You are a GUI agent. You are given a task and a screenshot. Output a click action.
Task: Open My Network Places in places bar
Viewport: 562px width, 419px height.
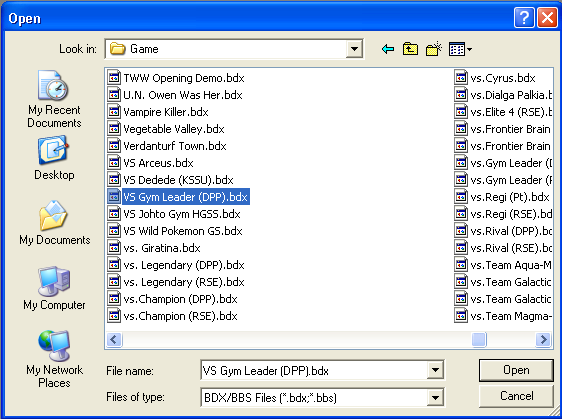coord(54,359)
